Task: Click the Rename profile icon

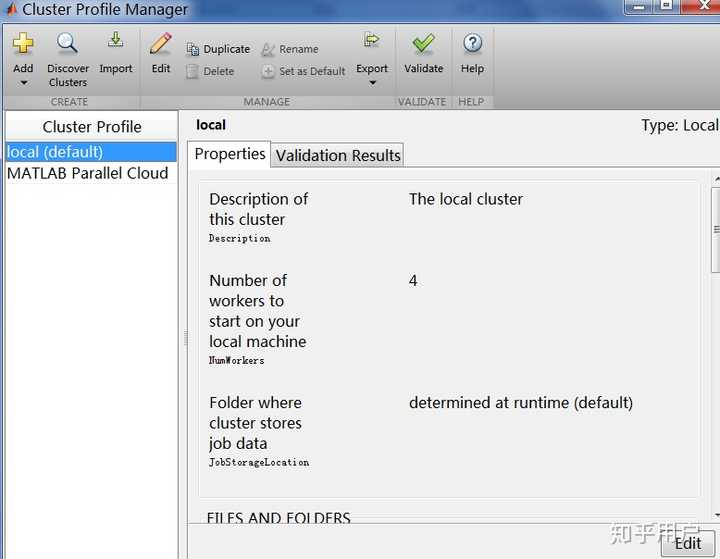Action: pos(268,49)
